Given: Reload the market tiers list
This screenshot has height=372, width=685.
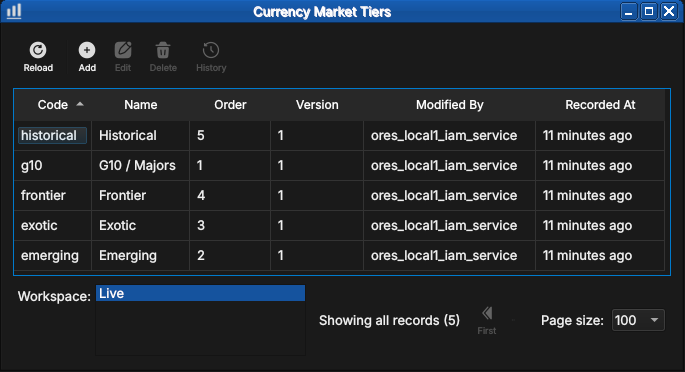Looking at the screenshot, I should (38, 57).
